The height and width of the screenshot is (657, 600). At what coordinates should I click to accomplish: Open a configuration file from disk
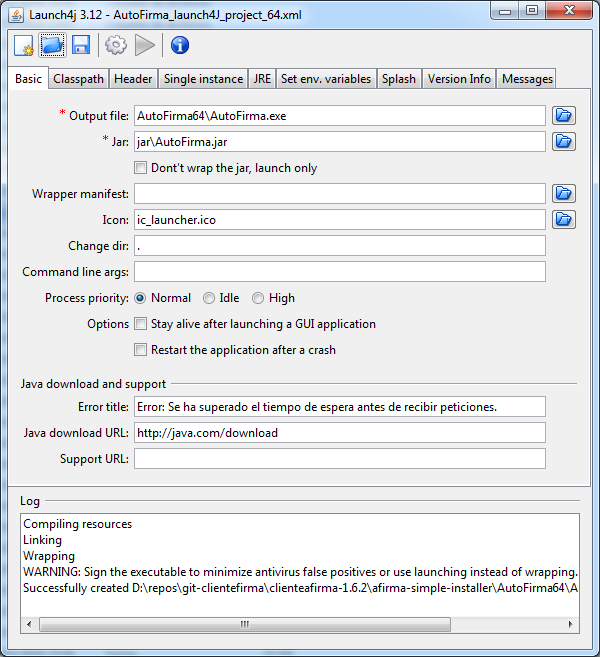[x=52, y=45]
